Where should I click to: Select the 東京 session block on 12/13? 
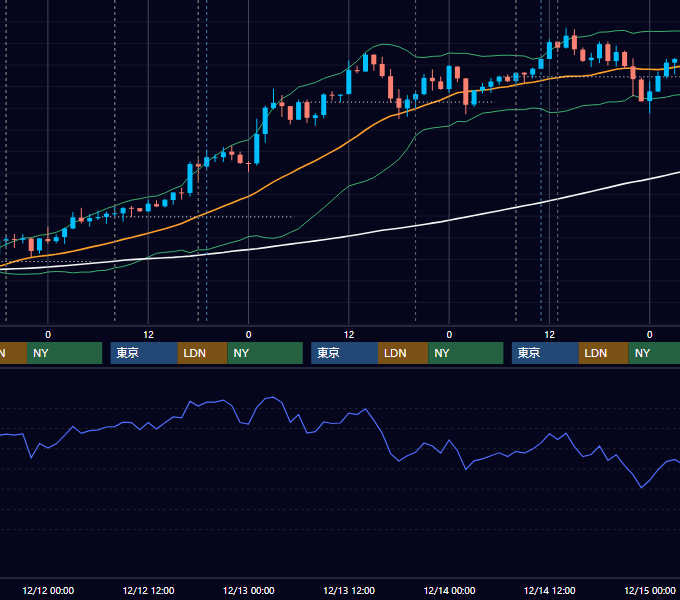[x=344, y=353]
